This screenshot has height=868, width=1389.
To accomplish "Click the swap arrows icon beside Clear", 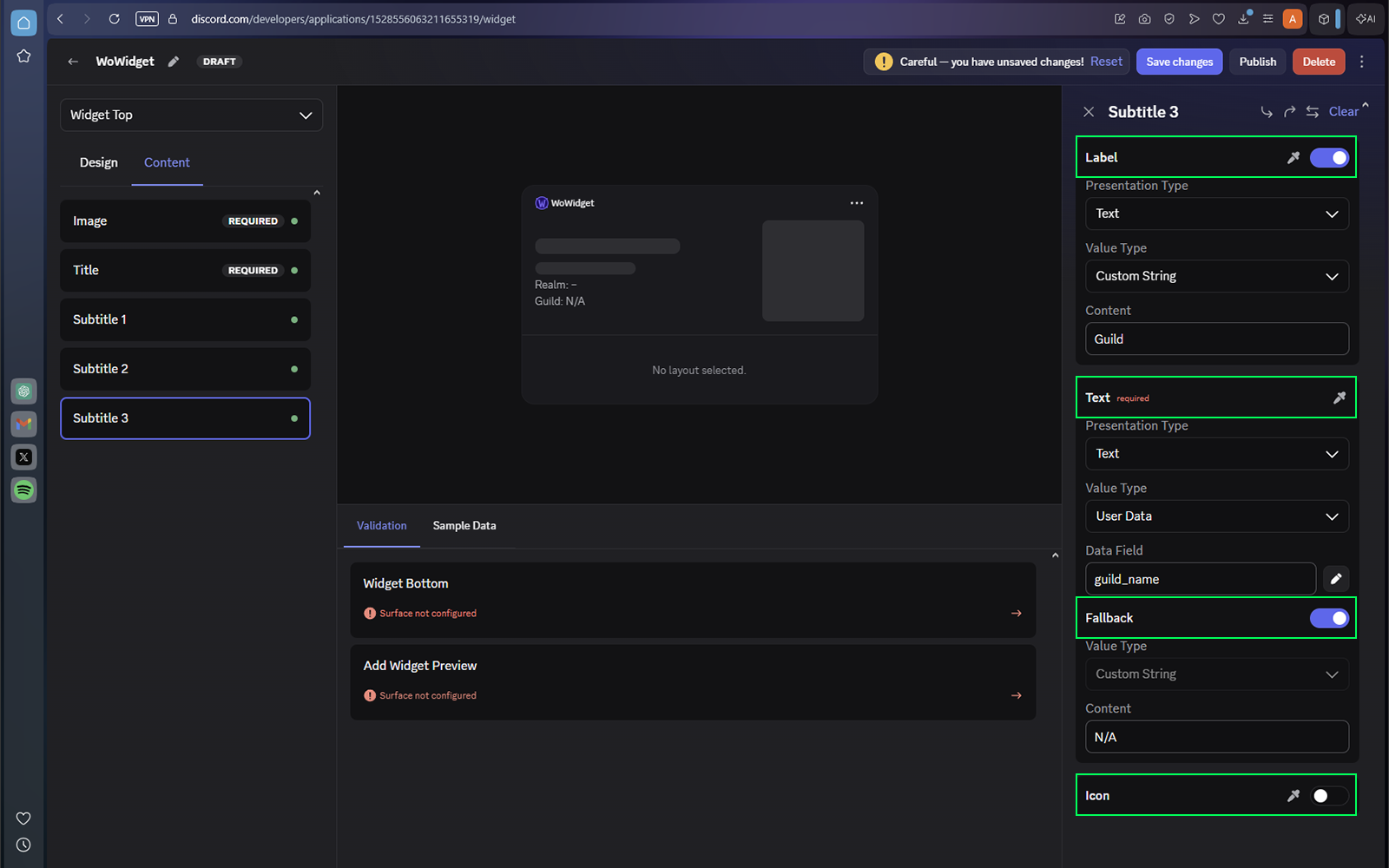I will 1313,112.
